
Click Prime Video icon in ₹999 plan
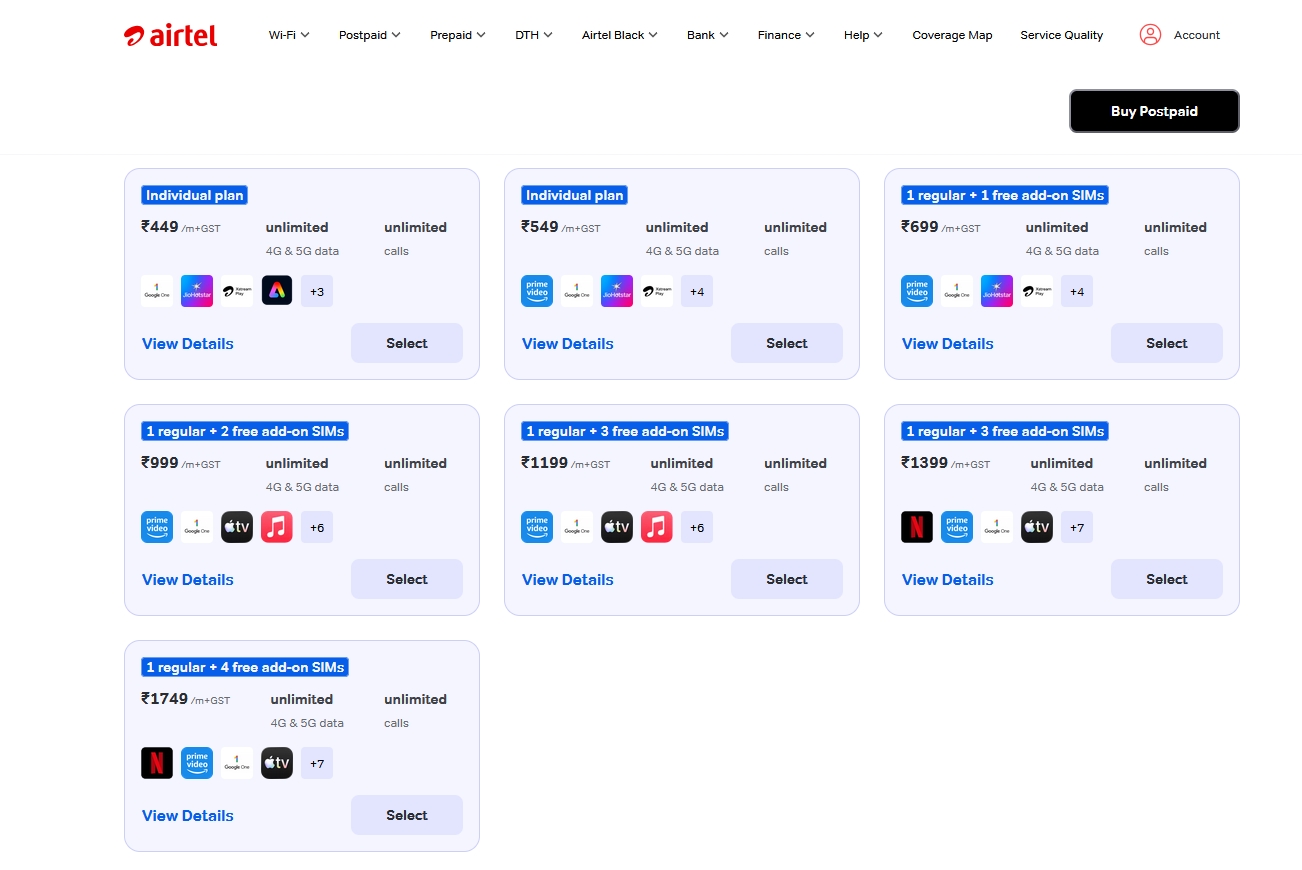pyautogui.click(x=157, y=527)
